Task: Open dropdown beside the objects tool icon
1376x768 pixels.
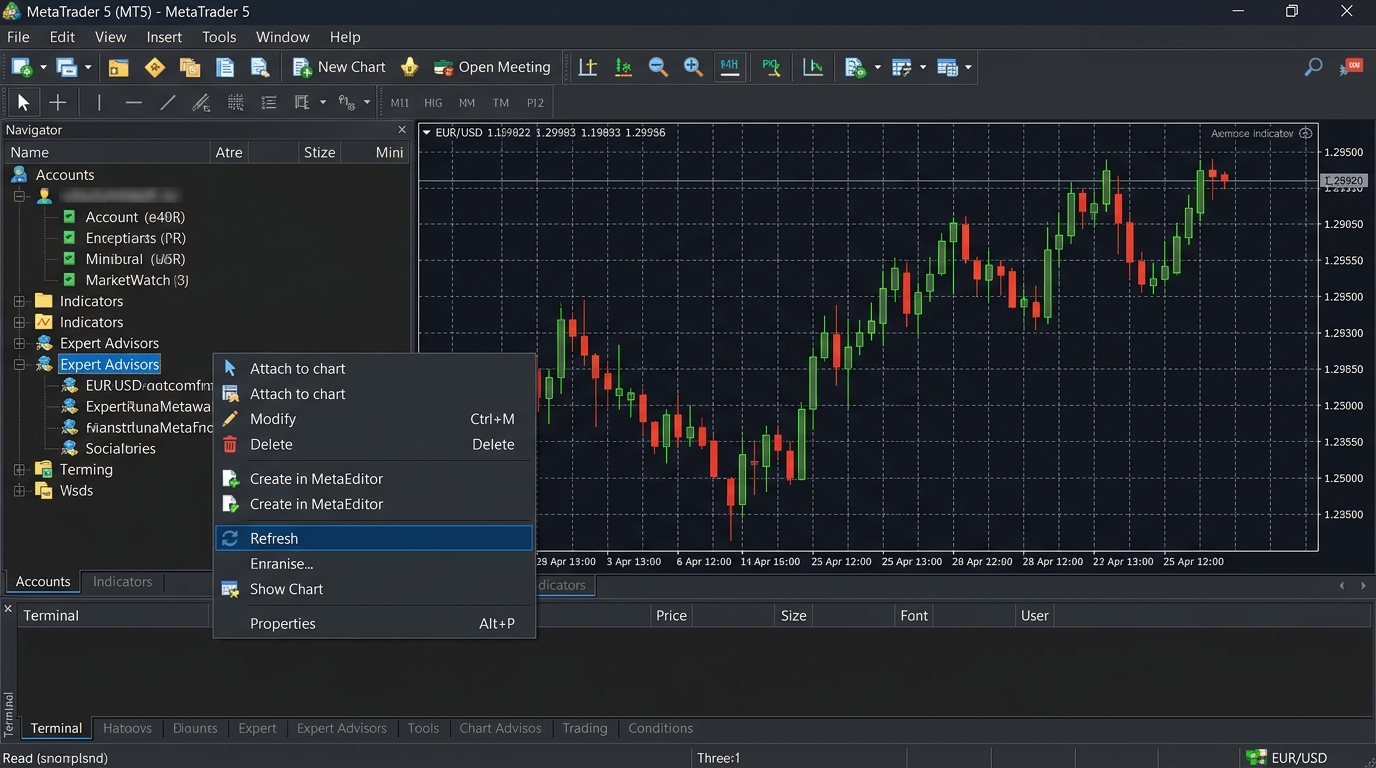Action: (367, 102)
